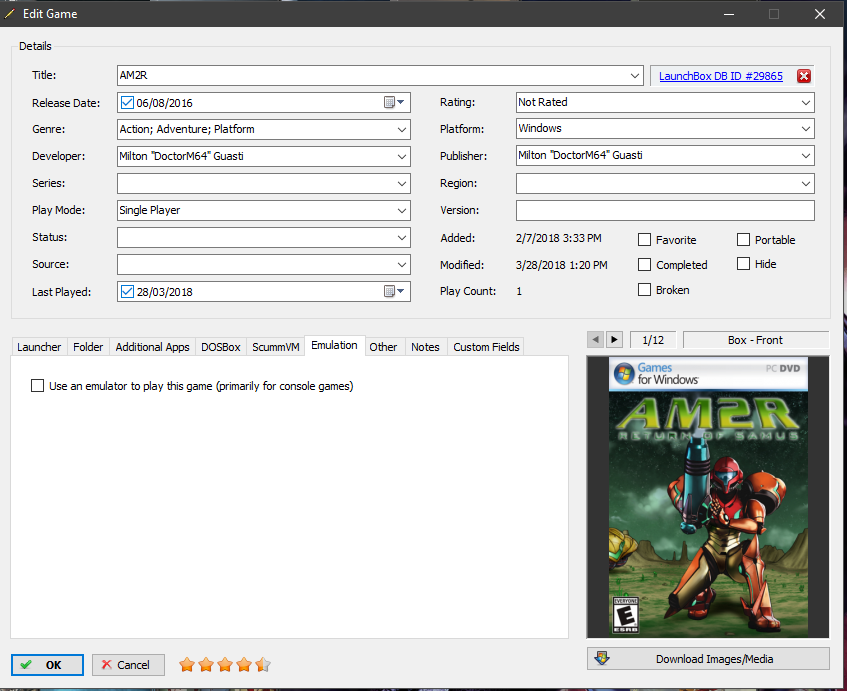
Task: Switch to the Launcher tab
Action: (x=39, y=347)
